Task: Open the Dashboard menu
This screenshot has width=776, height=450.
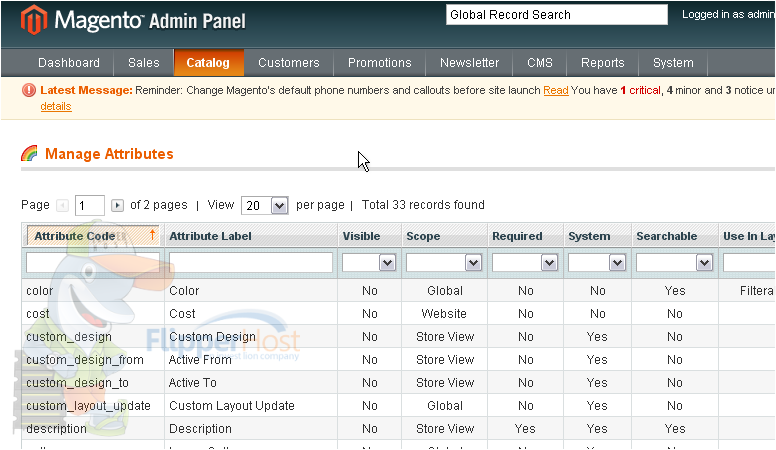Action: (69, 63)
